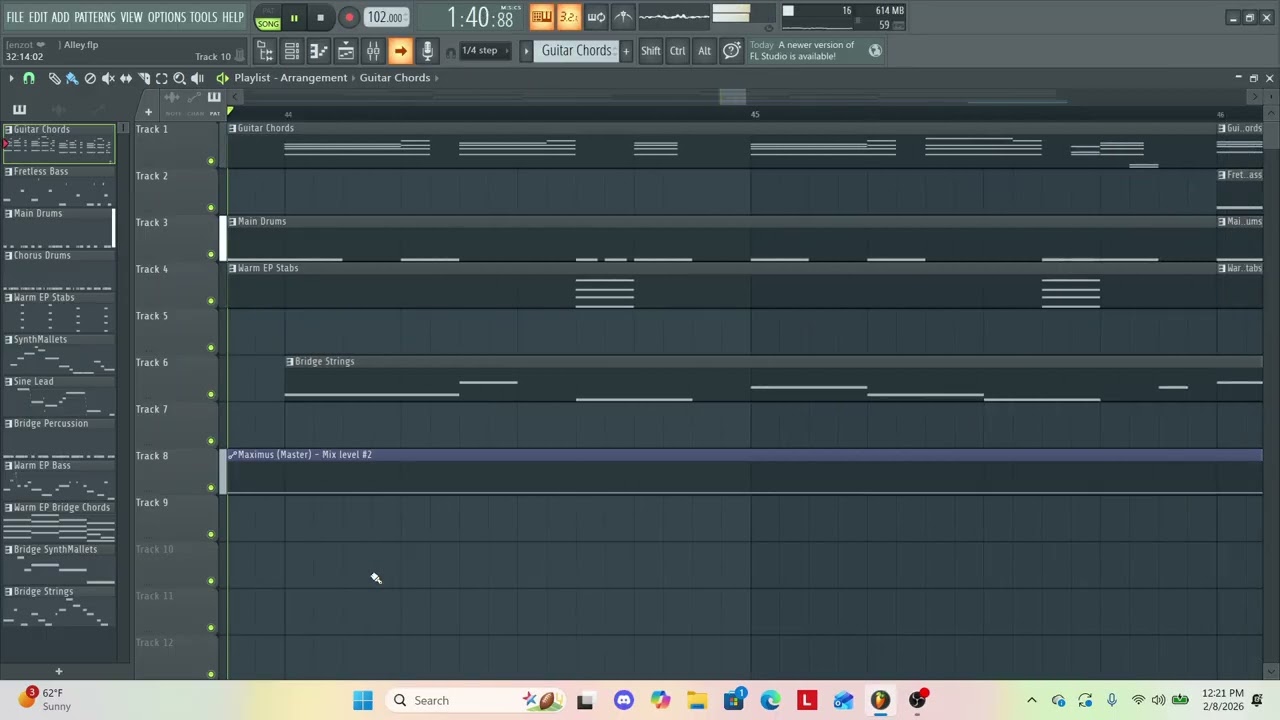Open the Main Drums clip menu on Track 3
Image resolution: width=1280 pixels, height=720 pixels.
232,221
